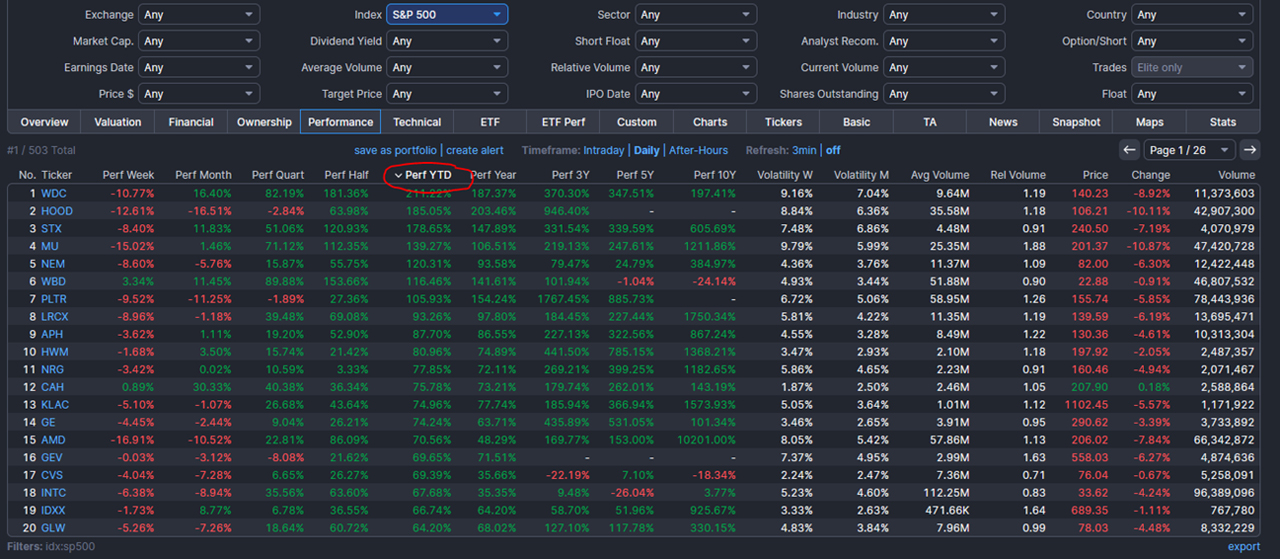This screenshot has height=559, width=1280.
Task: Open the Market Cap. filter dropdown
Action: [x=199, y=41]
